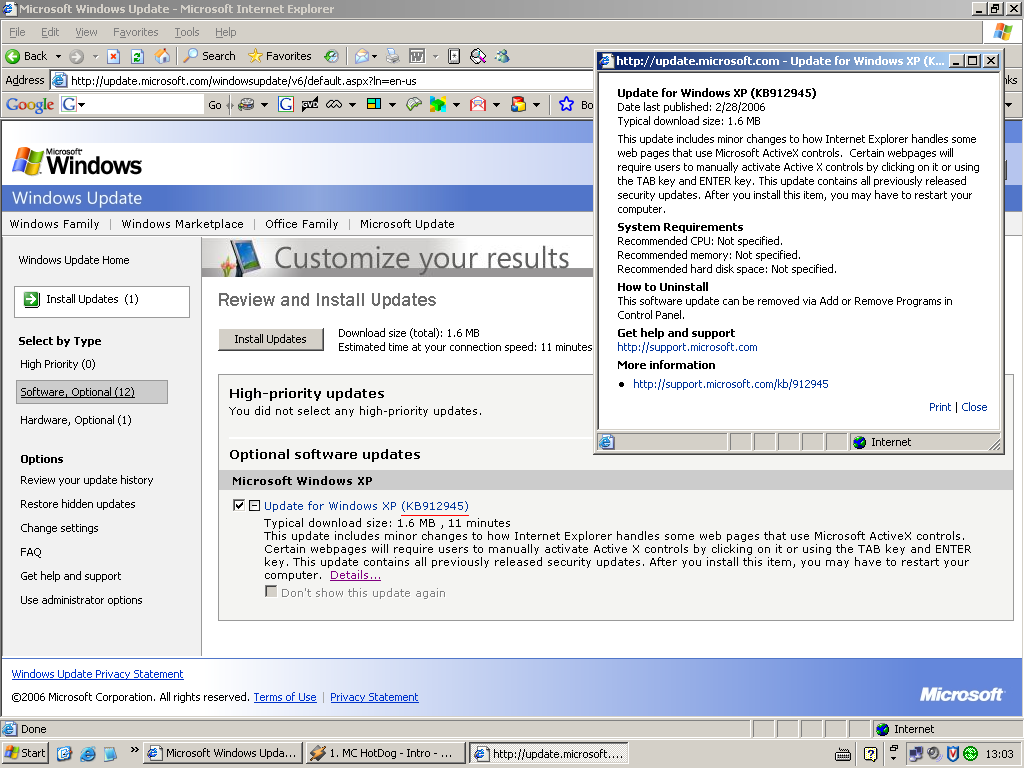
Task: Click the help question mark tray icon
Action: tap(870, 754)
